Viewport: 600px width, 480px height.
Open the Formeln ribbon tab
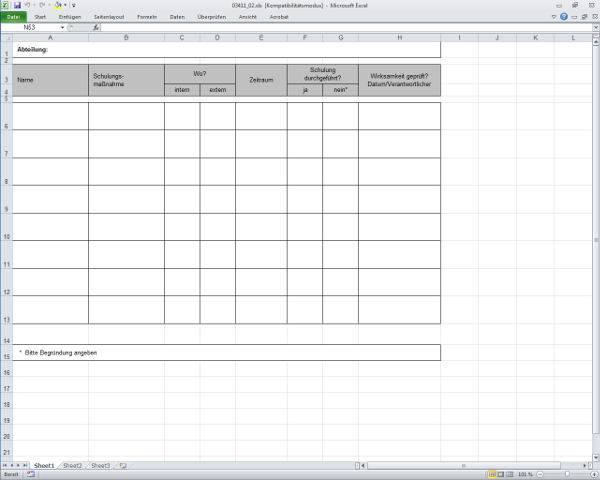click(147, 17)
